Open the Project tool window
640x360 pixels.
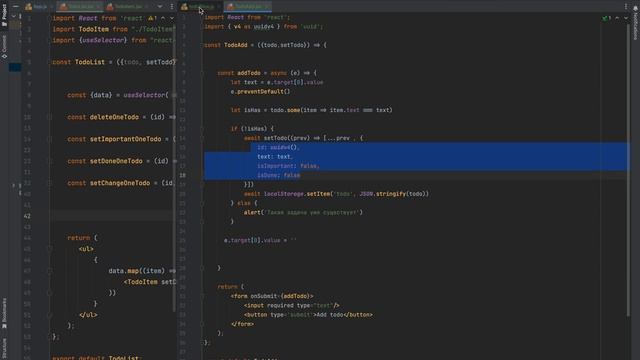[x=4, y=16]
